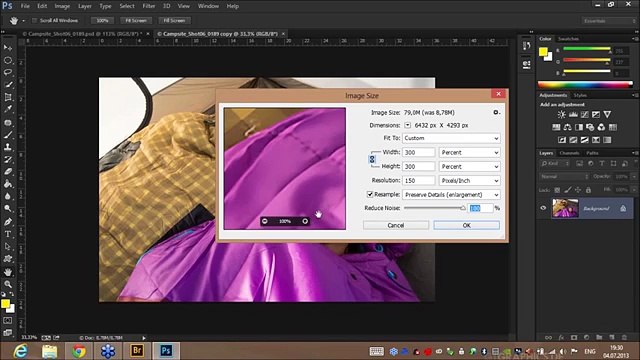Select the Brush tool
Screen dimensions: 640x360
point(8,135)
